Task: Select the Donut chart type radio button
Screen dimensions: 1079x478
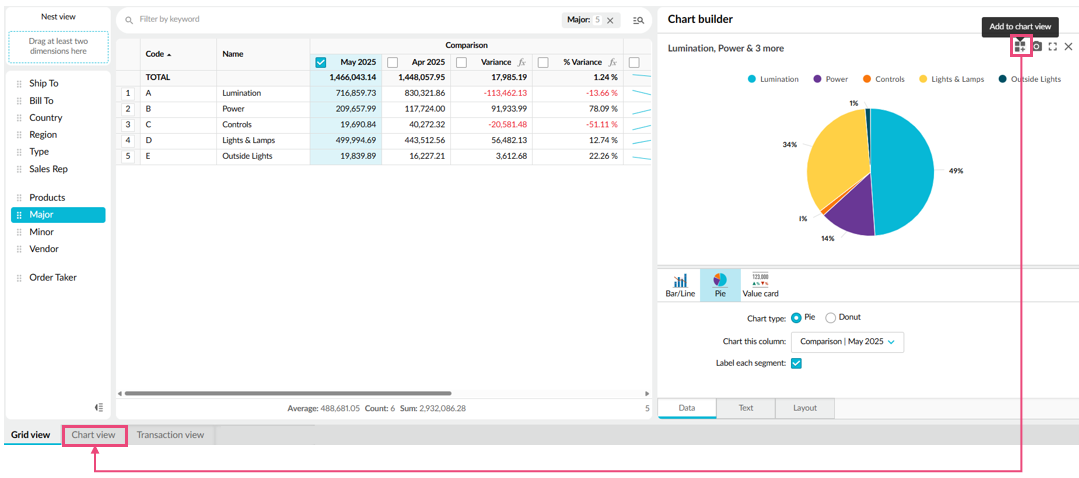Action: (830, 317)
